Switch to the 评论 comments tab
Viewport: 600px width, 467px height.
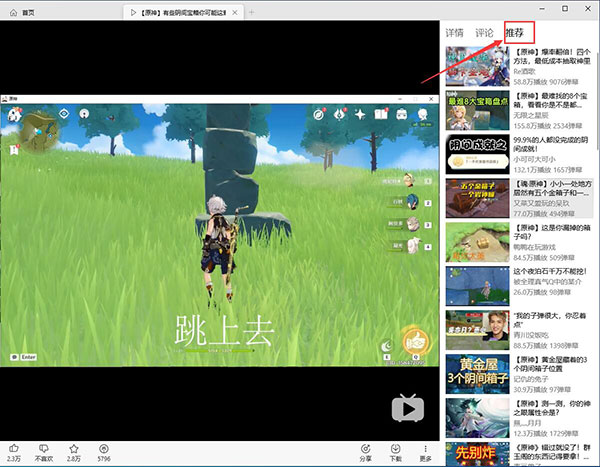tap(484, 33)
